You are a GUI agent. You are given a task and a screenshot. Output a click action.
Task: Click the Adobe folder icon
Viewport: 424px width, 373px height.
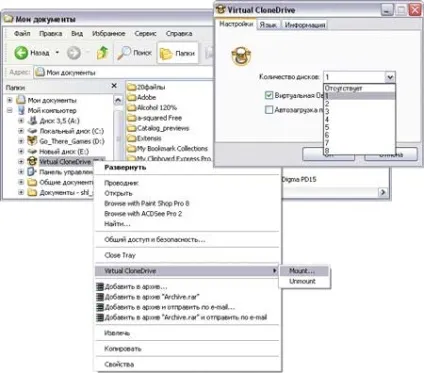pyautogui.click(x=132, y=97)
